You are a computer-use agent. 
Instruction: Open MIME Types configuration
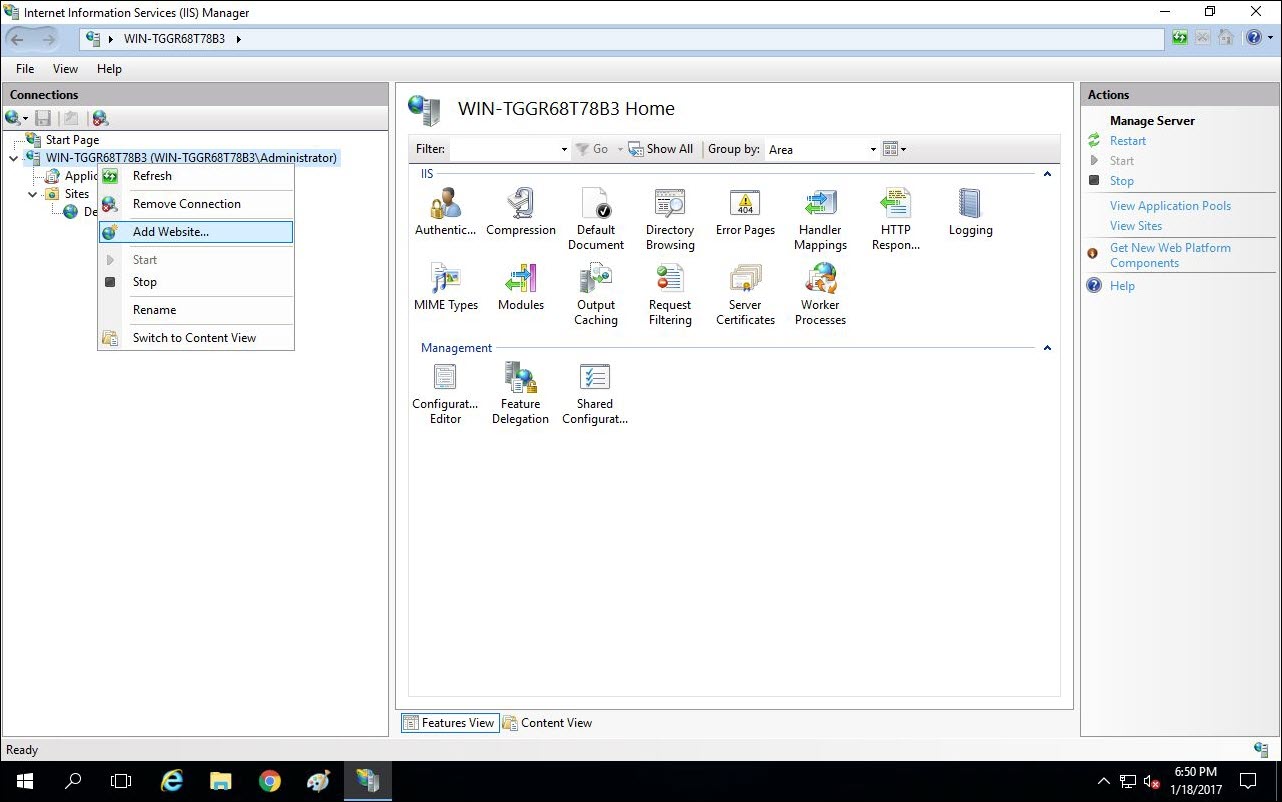point(444,286)
